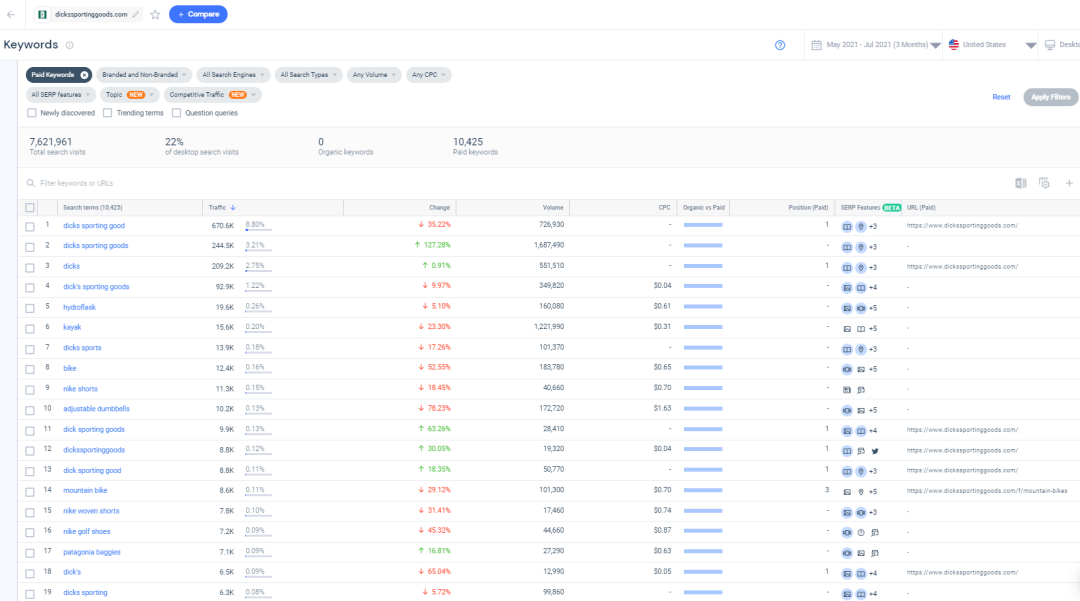Click the edit pencil next to dickssportinggoods.com

point(136,15)
